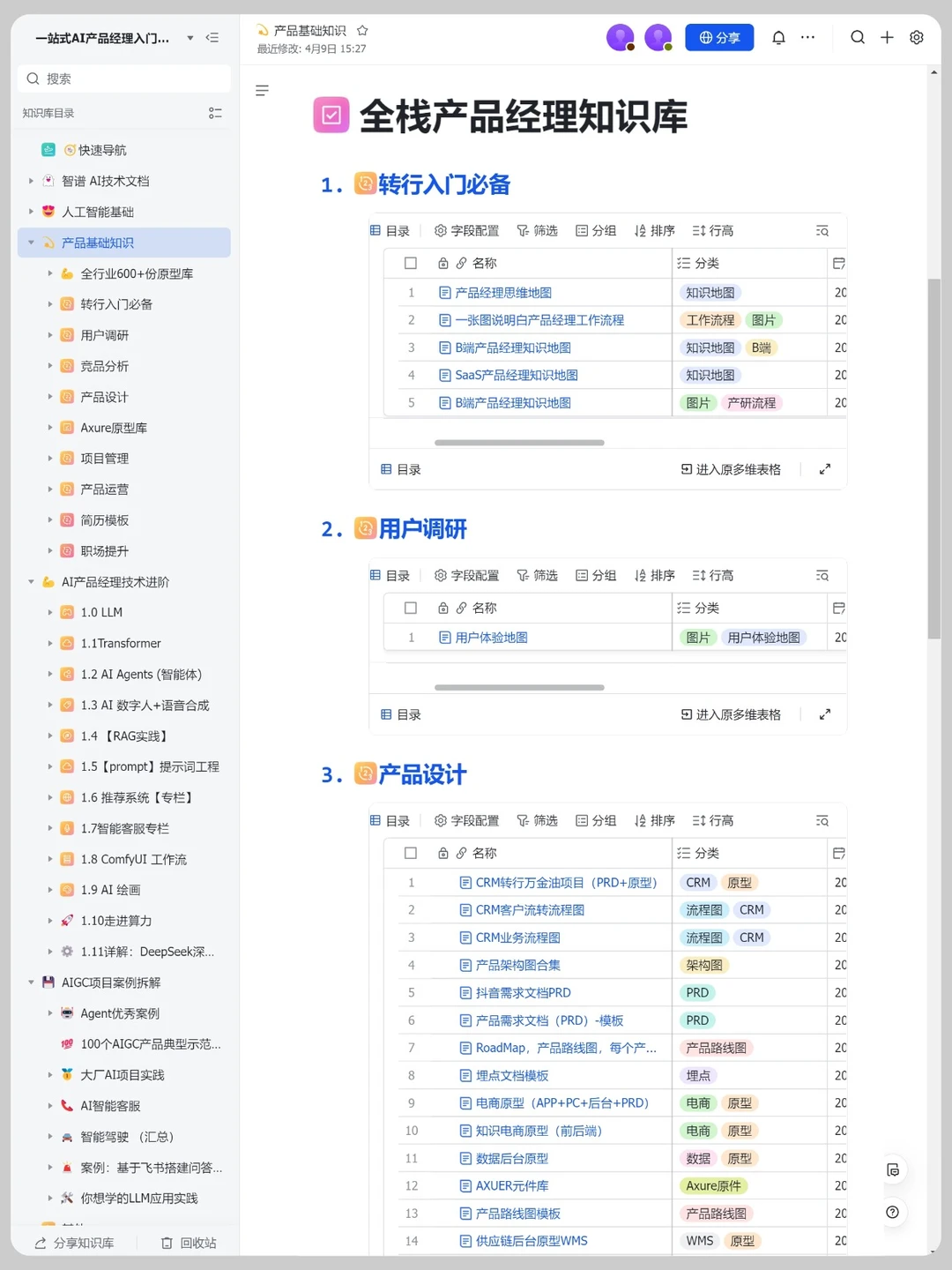
Task: Switch to 目录 tab in 转行入门必备 table
Action: point(390,231)
